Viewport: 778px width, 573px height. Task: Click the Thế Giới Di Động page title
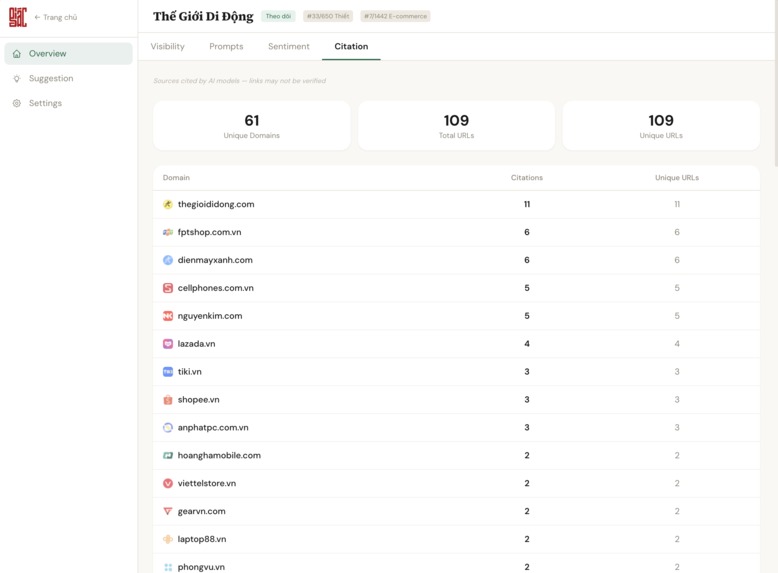(x=203, y=16)
